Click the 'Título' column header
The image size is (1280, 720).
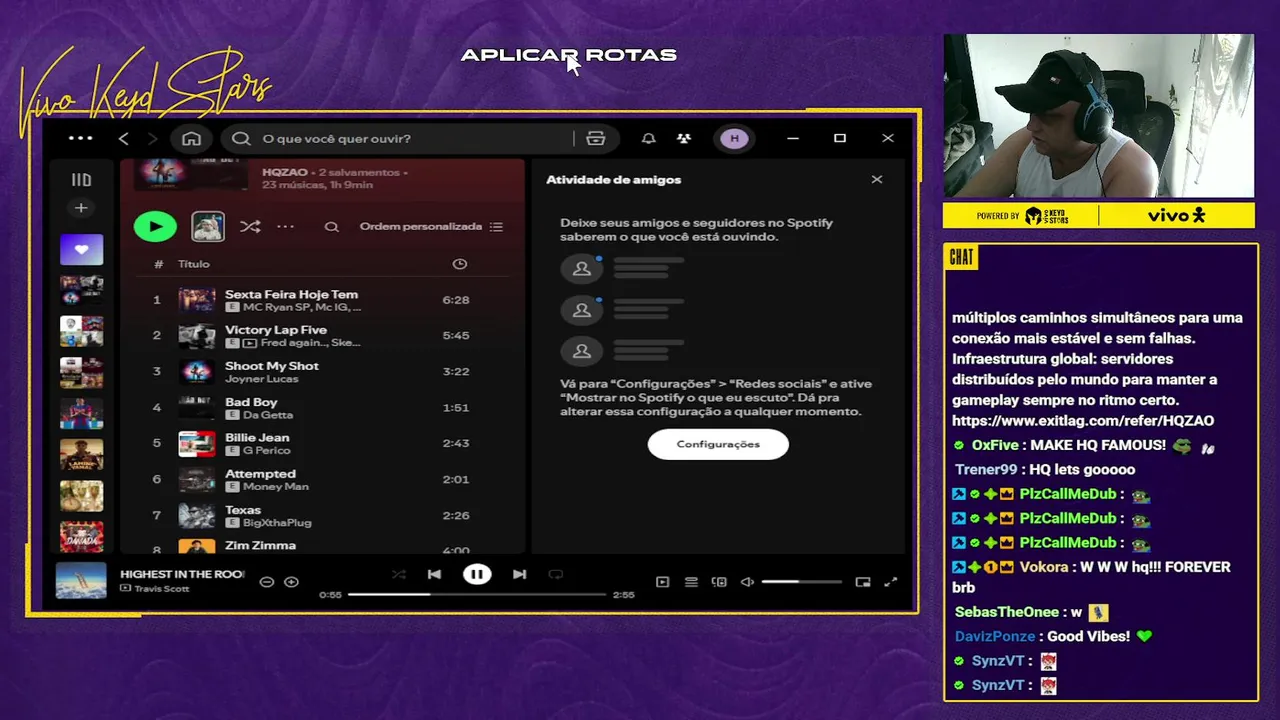[194, 264]
